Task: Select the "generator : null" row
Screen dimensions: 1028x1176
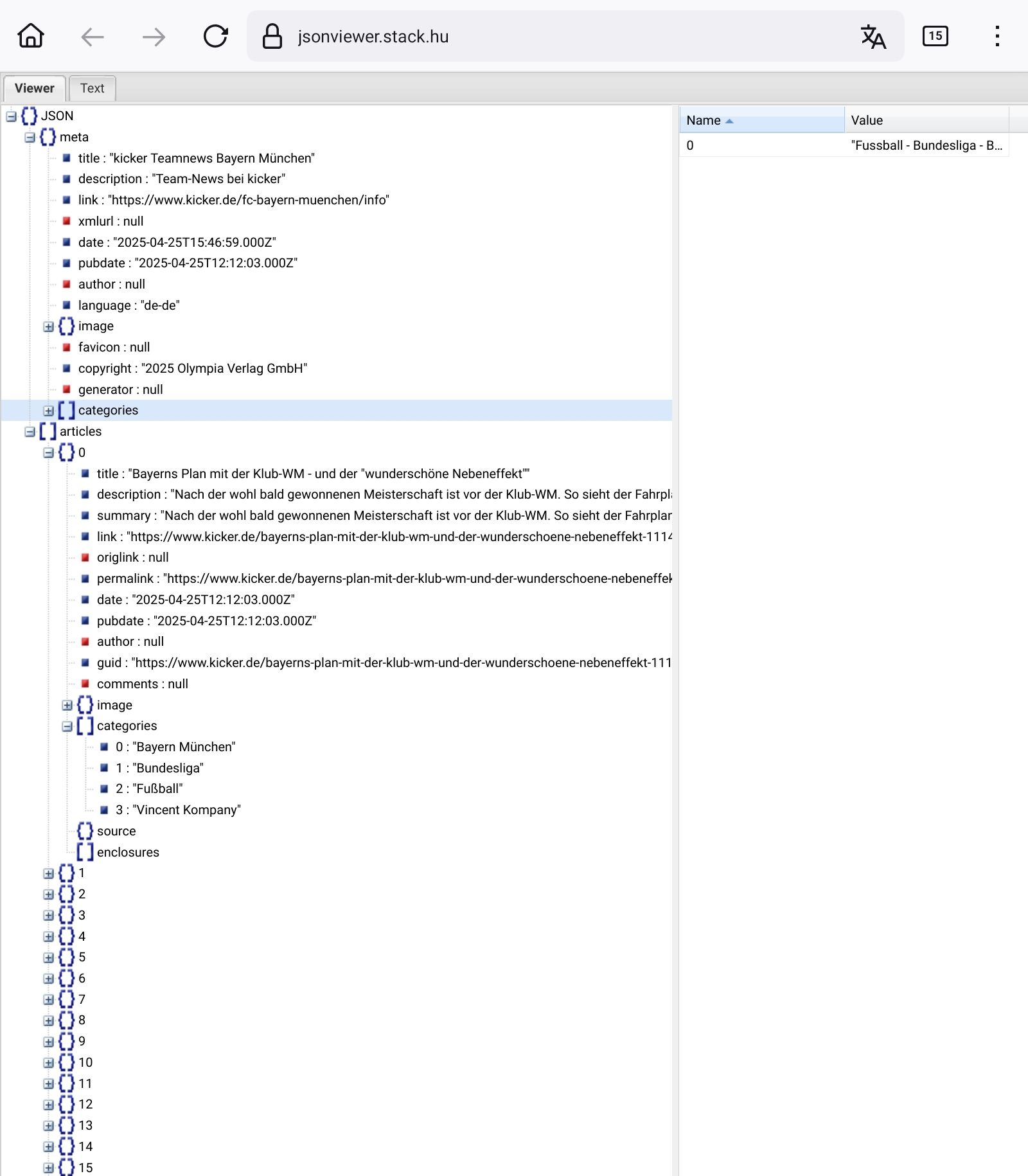Action: pyautogui.click(x=121, y=389)
